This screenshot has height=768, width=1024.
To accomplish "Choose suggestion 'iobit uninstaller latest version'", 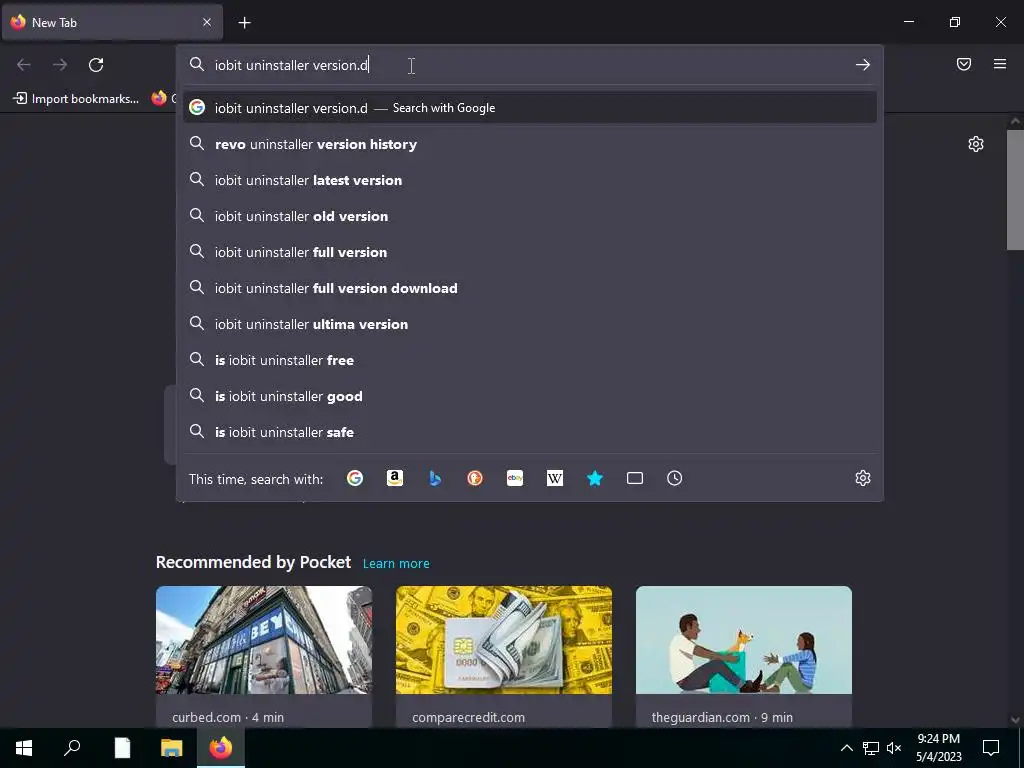I will [530, 180].
